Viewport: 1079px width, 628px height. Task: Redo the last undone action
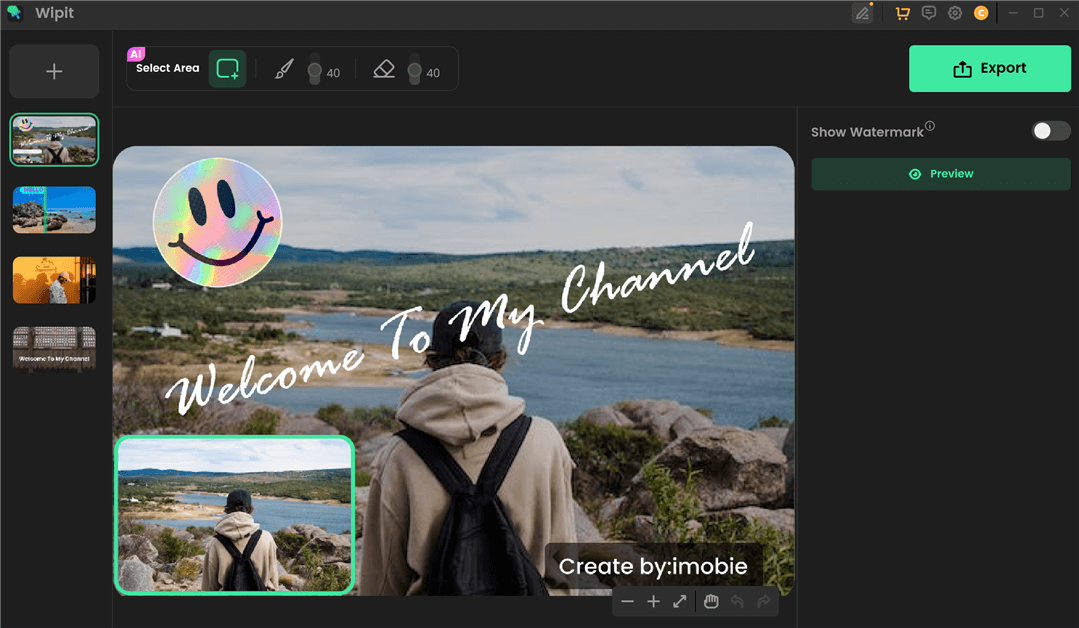(762, 601)
